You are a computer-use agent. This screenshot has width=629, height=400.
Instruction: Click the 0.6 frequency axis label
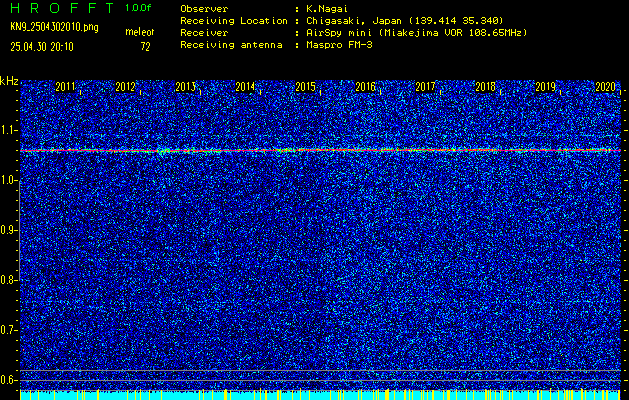click(x=7, y=380)
